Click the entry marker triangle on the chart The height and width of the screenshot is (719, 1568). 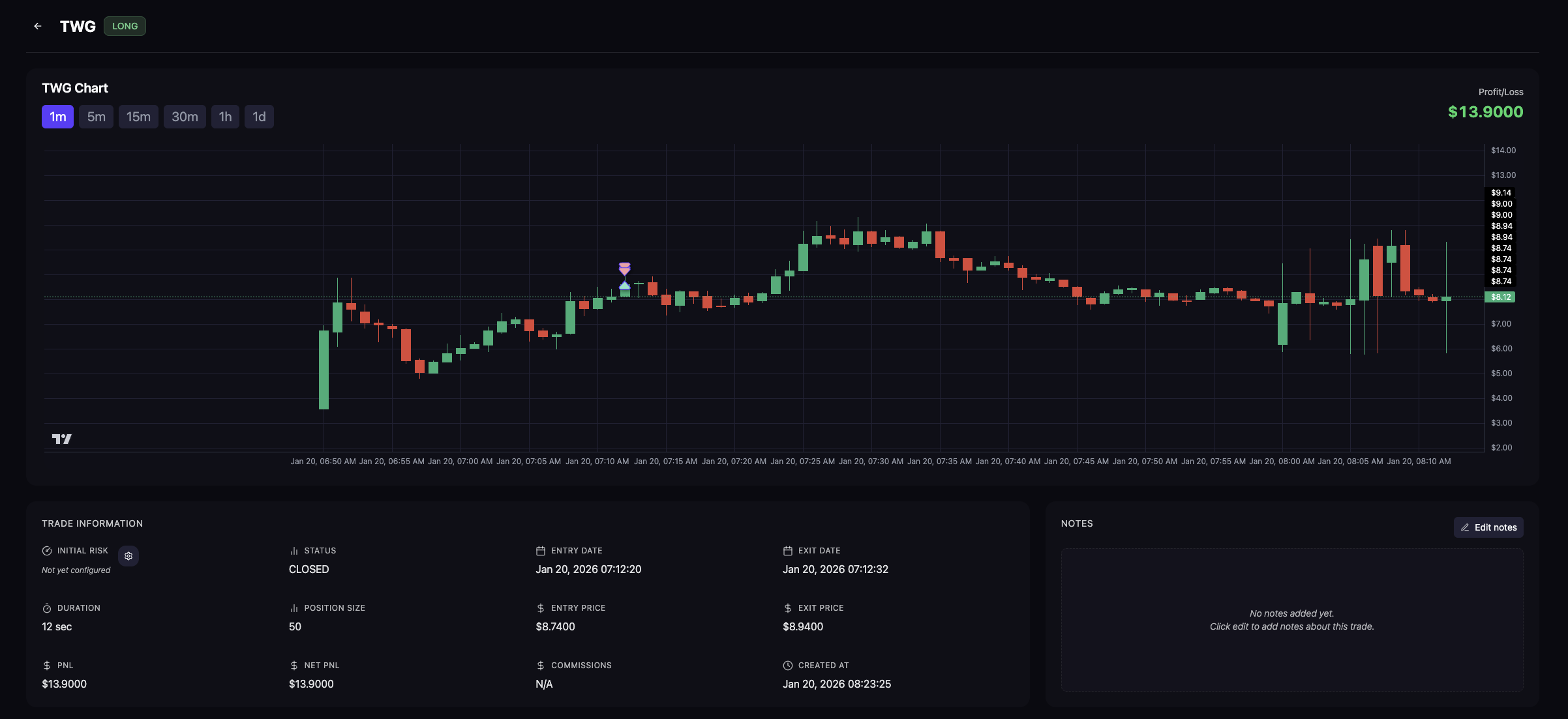coord(624,286)
